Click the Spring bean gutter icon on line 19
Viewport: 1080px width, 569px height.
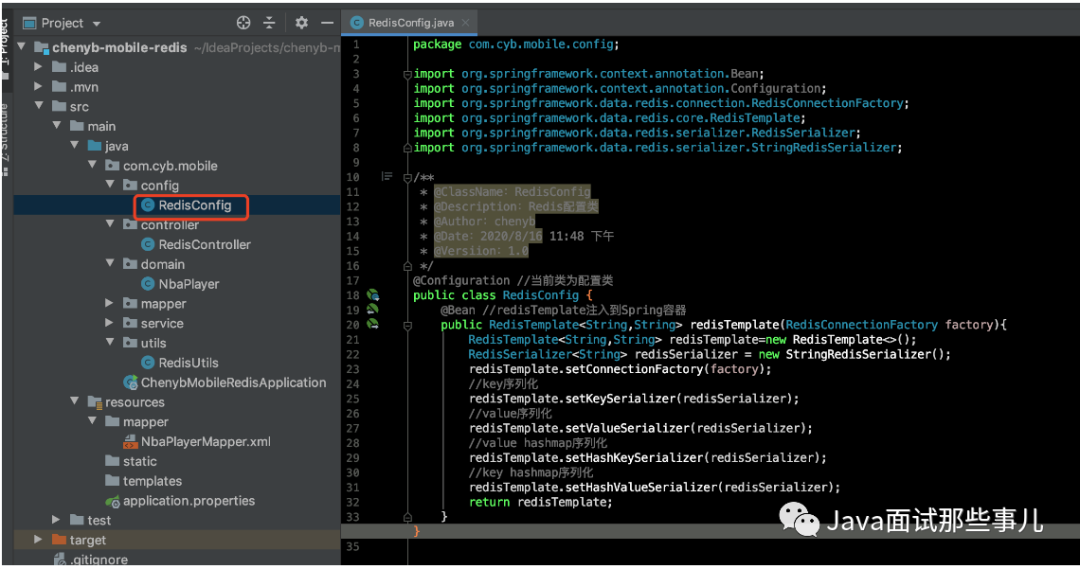tap(373, 309)
